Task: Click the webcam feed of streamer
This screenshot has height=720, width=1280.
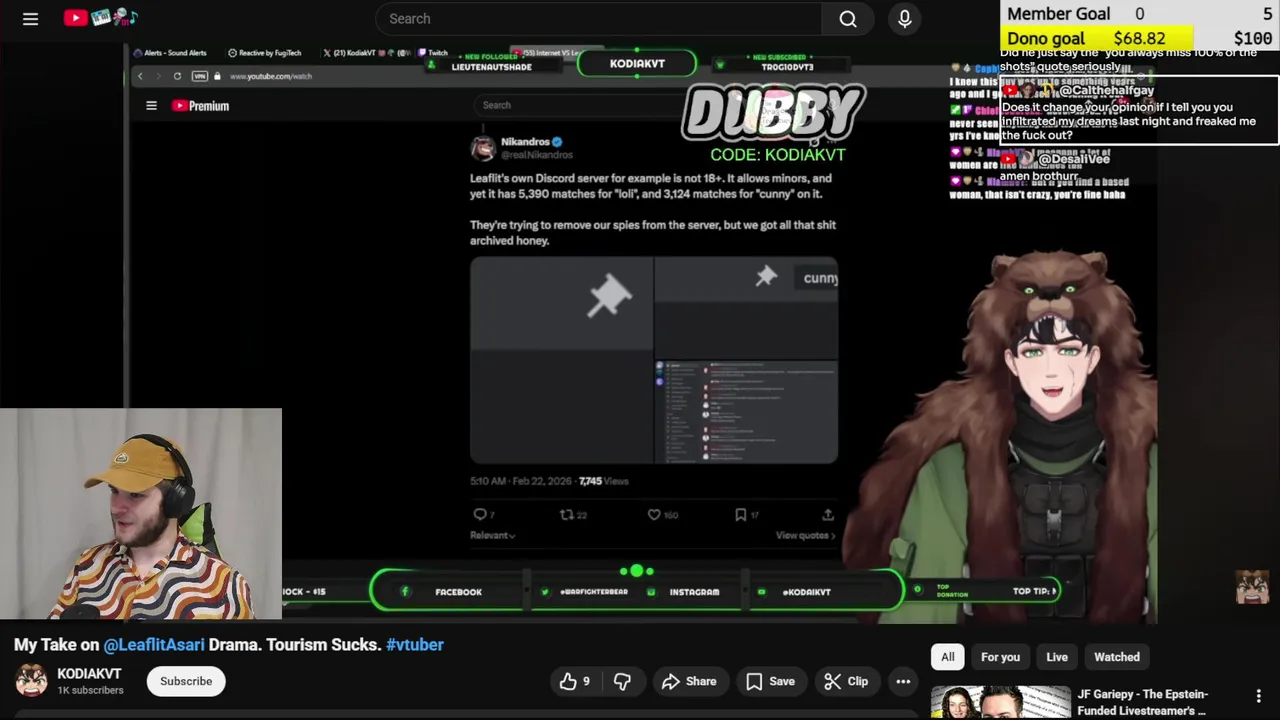Action: (141, 514)
